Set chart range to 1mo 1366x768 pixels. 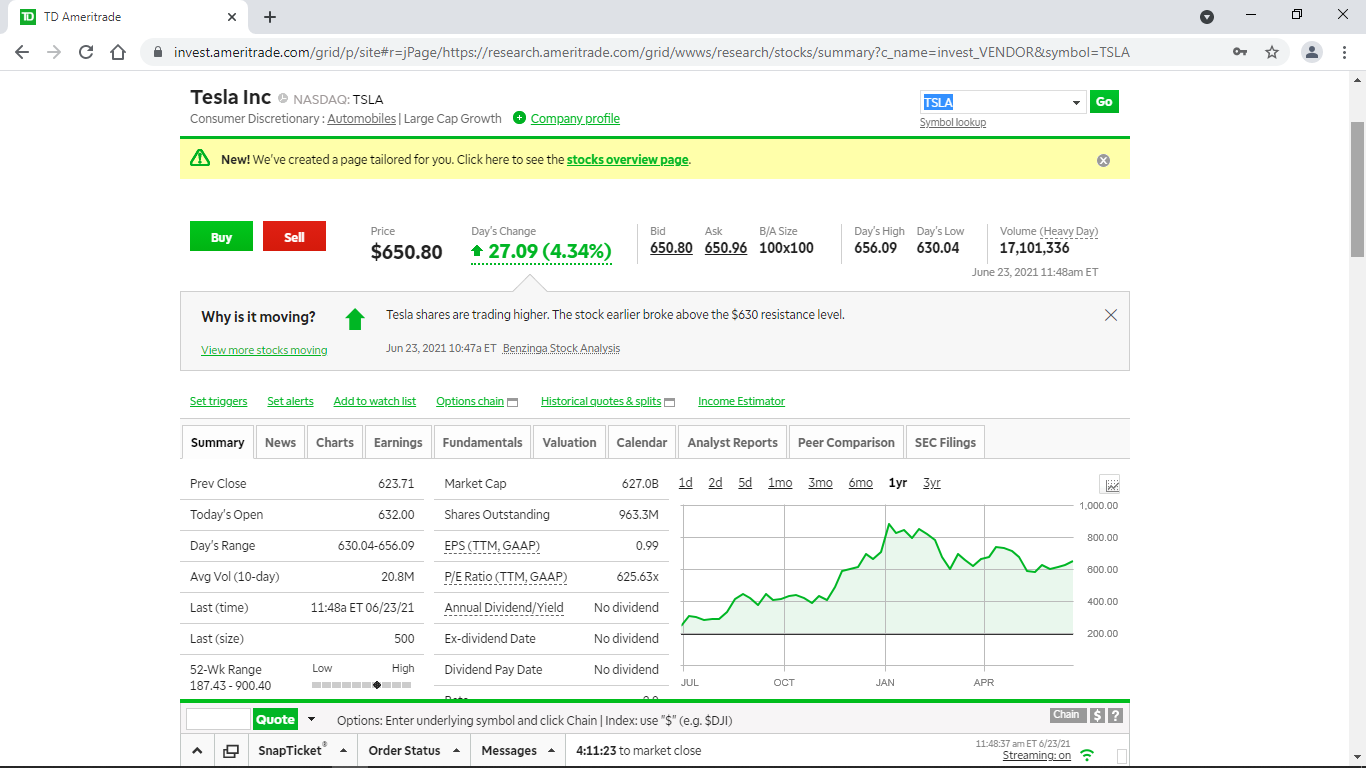pos(780,483)
